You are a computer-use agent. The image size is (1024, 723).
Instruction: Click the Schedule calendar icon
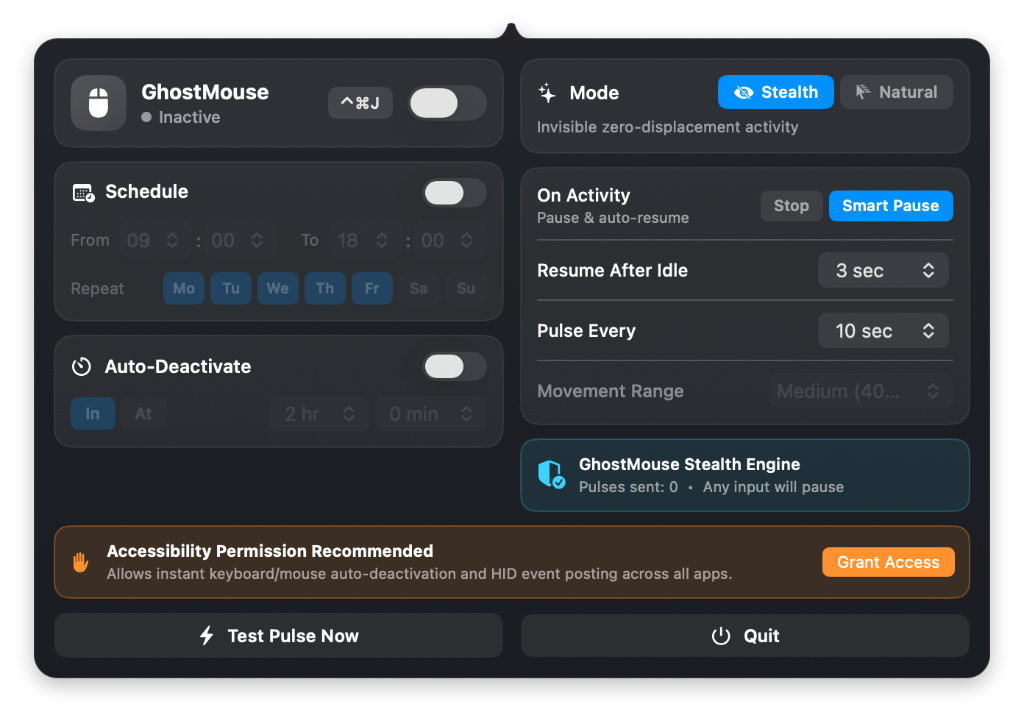tap(84, 193)
